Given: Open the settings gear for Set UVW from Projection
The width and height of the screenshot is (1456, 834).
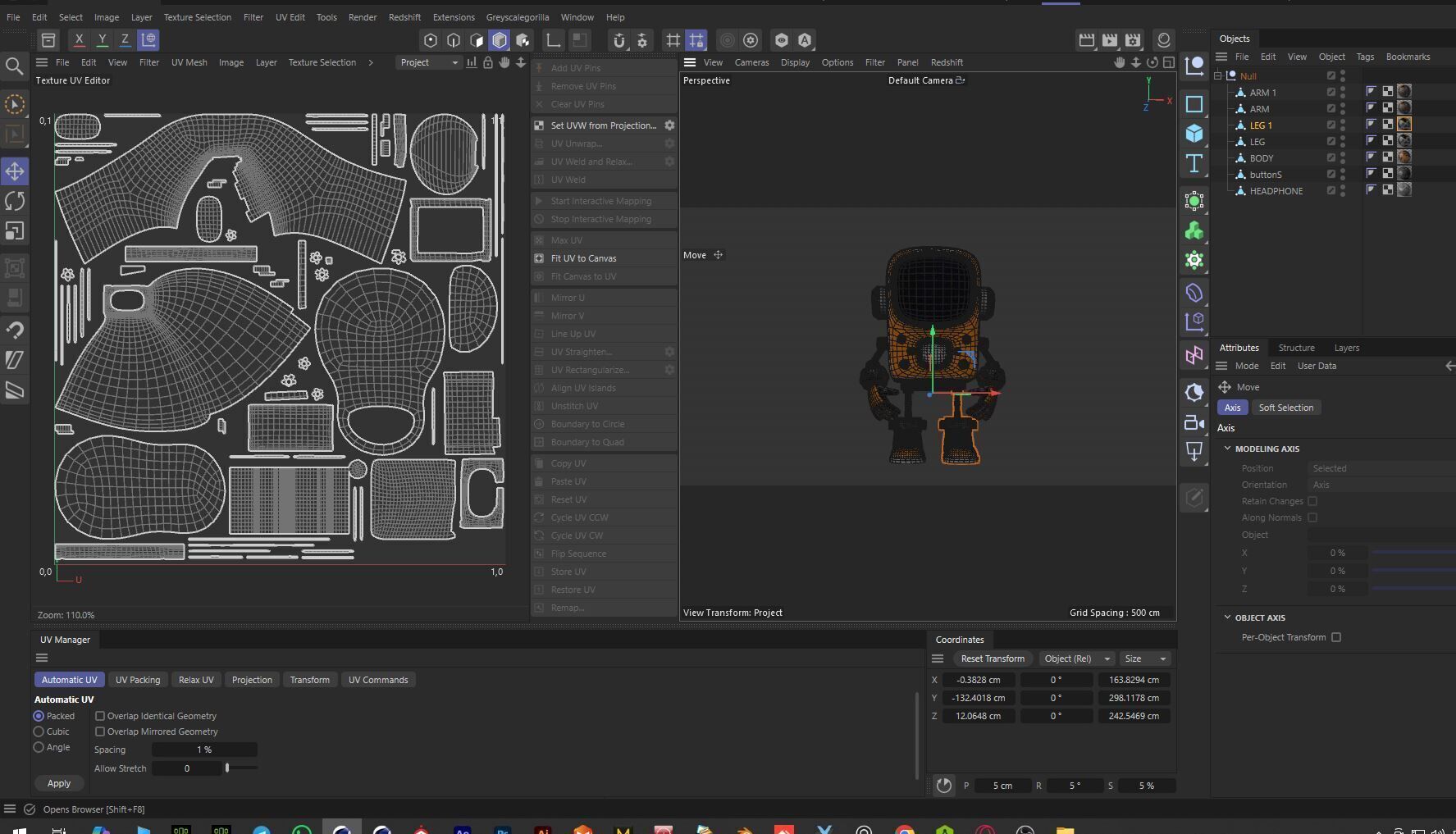Looking at the screenshot, I should 669,125.
